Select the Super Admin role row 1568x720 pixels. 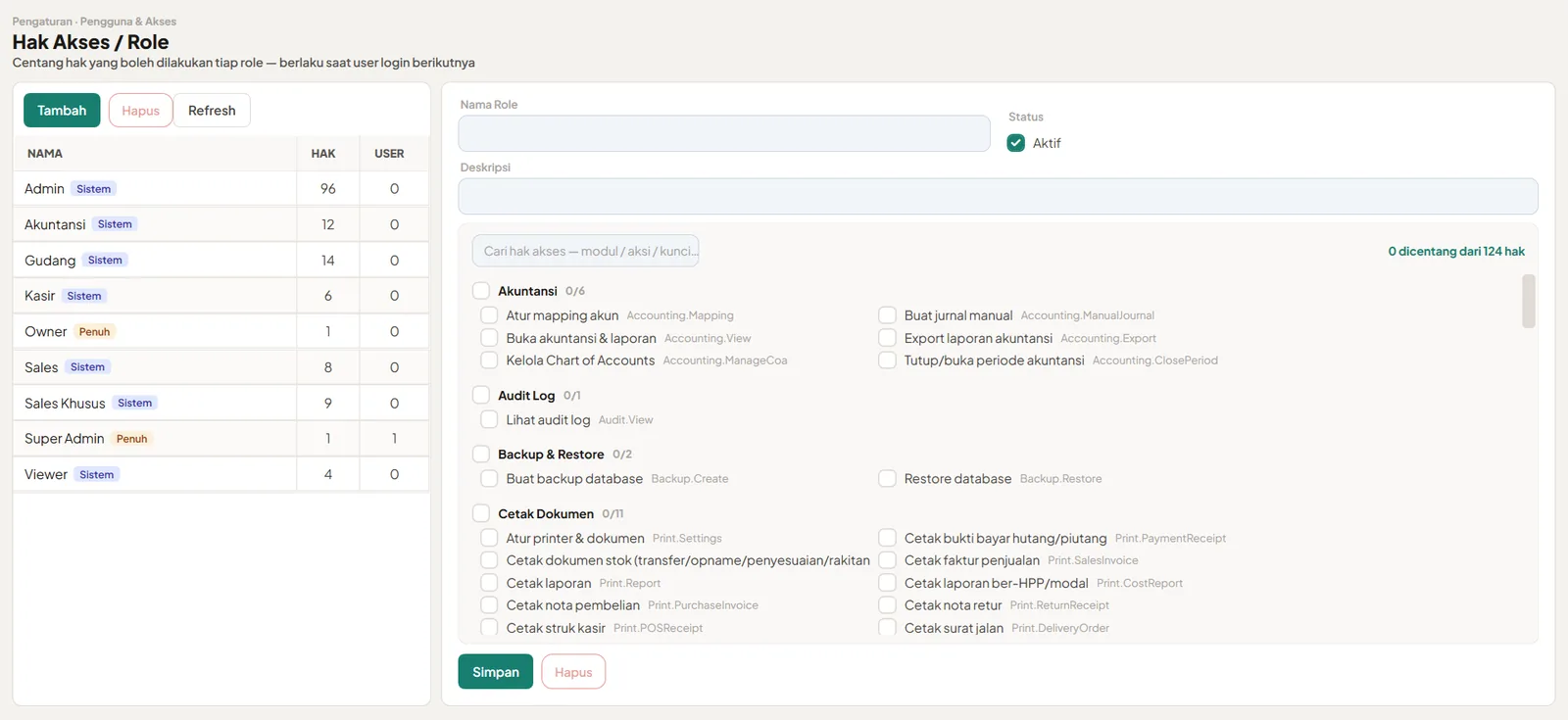click(221, 439)
